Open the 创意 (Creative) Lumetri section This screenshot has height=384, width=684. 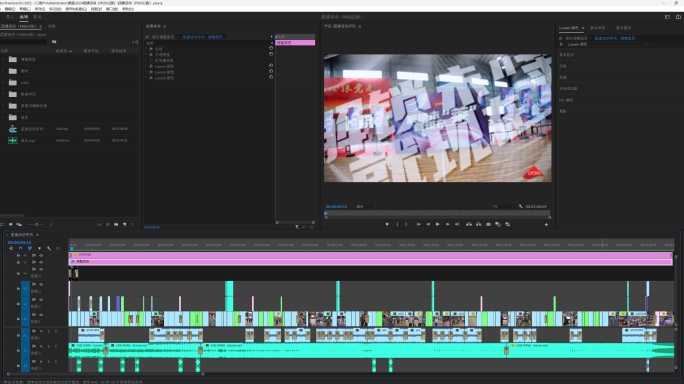[563, 66]
